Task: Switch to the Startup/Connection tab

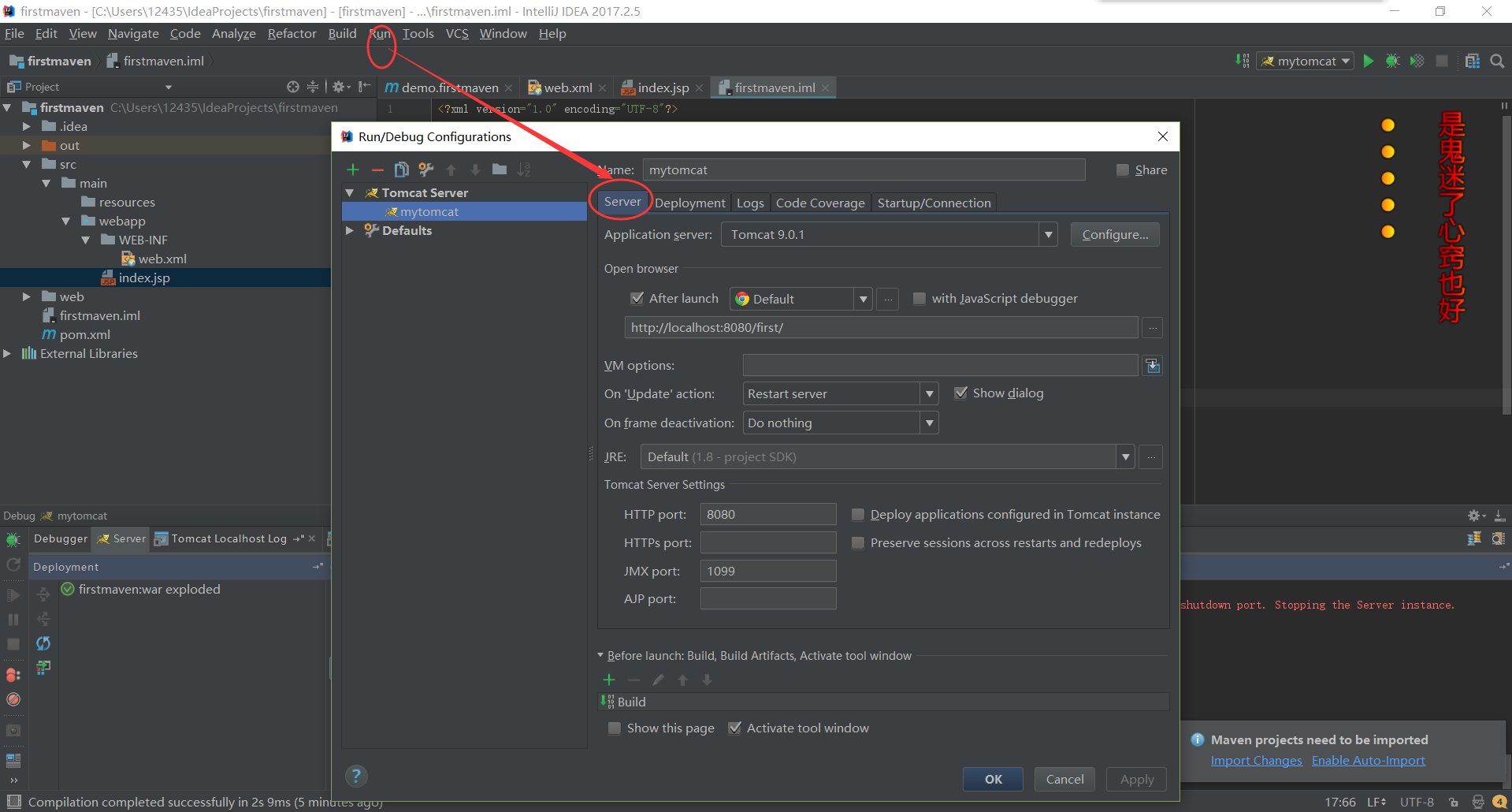Action: click(x=934, y=203)
